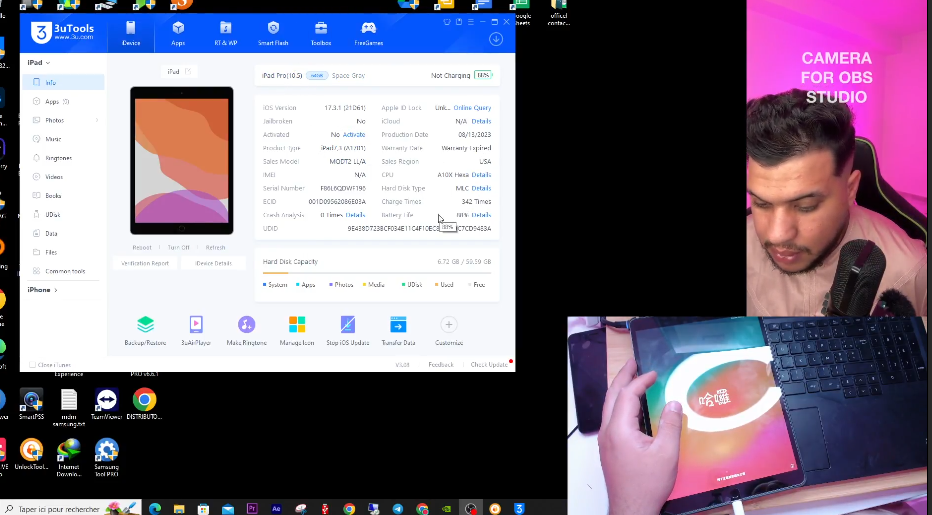
Task: Open Samsung Tool PRO desktop shortcut
Action: click(107, 457)
